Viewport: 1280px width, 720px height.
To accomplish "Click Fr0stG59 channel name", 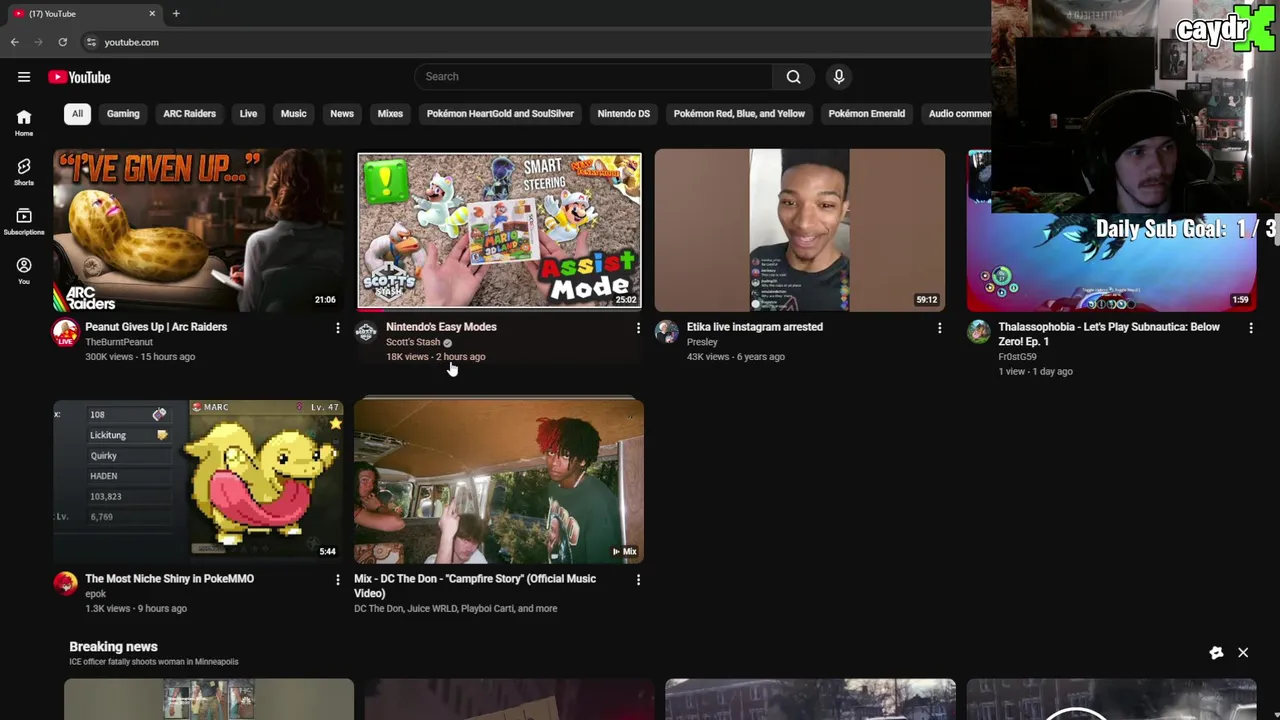I will pyautogui.click(x=1017, y=357).
